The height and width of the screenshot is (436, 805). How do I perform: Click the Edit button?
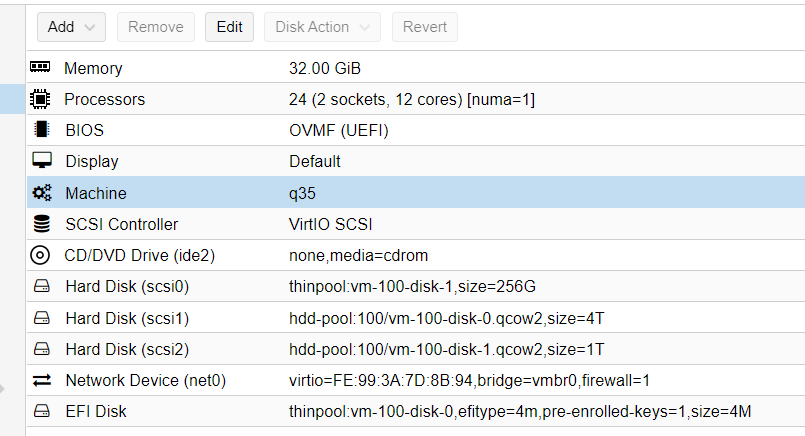(229, 27)
